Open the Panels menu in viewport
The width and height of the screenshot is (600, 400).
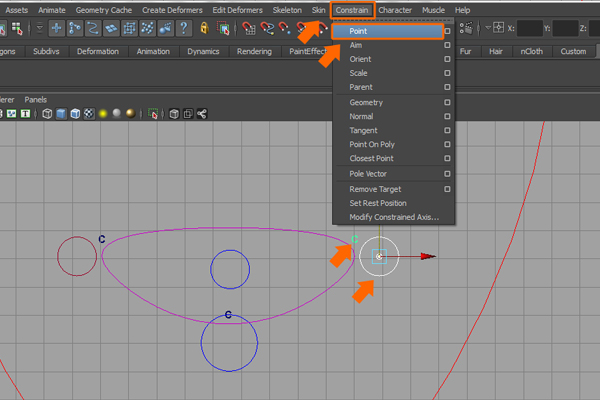(36, 100)
